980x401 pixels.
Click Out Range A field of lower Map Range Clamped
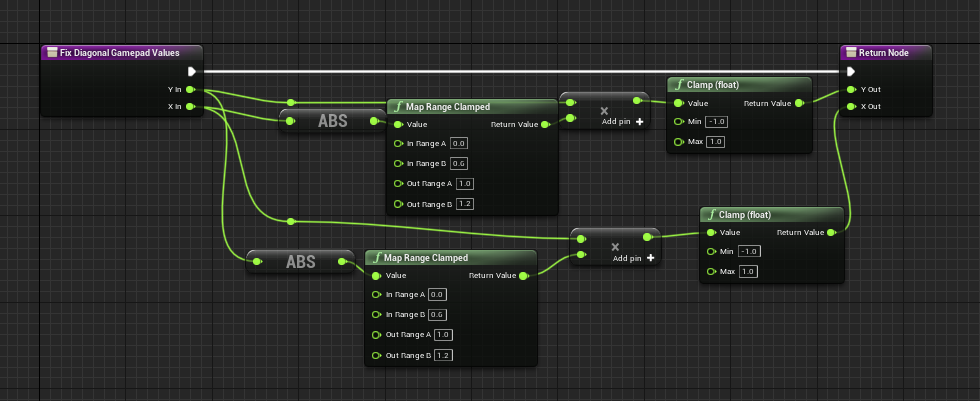tap(445, 334)
